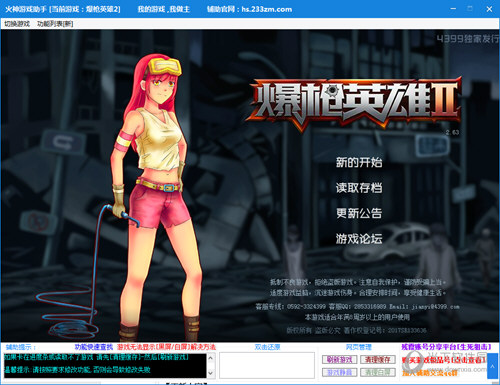Click the 清理白屏 button
The height and width of the screenshot is (385, 500).
pyautogui.click(x=378, y=372)
